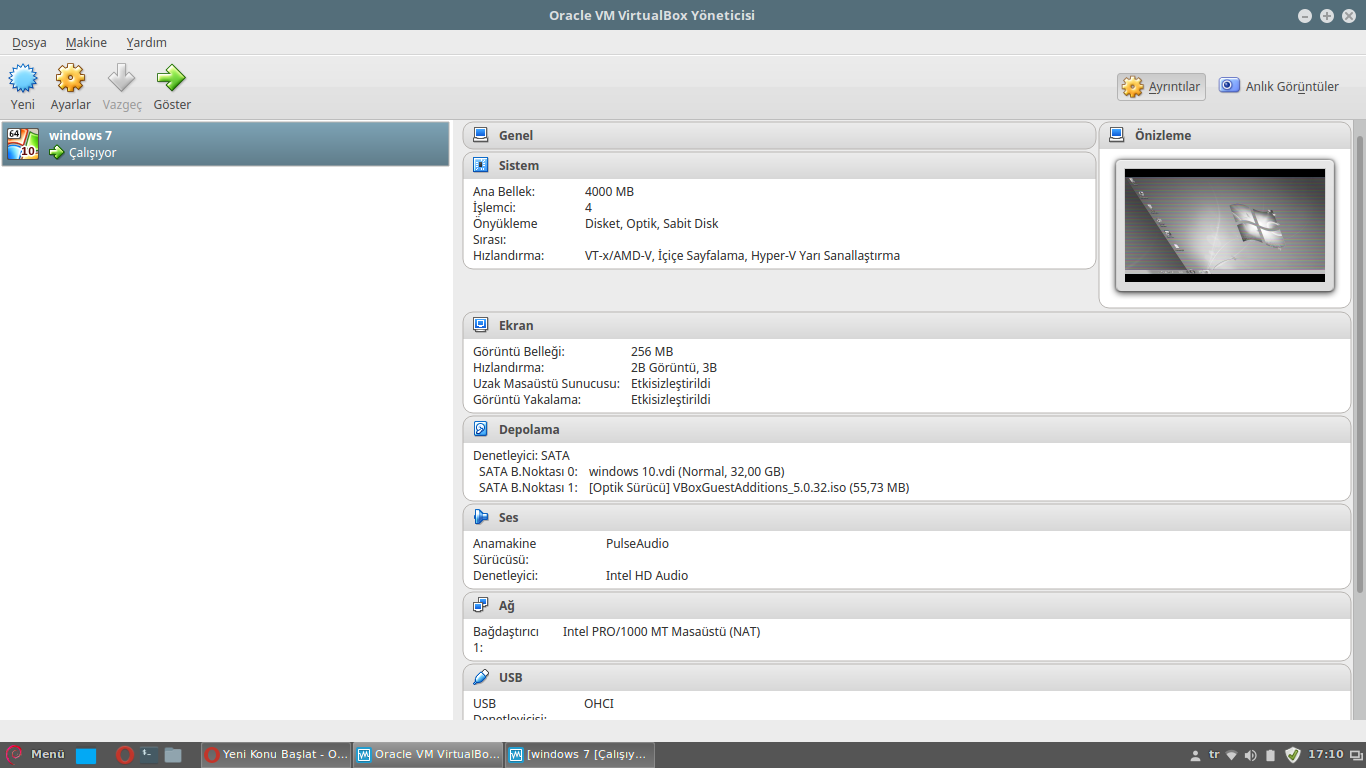Switch to Yeni Konu Başlat taskbar window

(276, 755)
